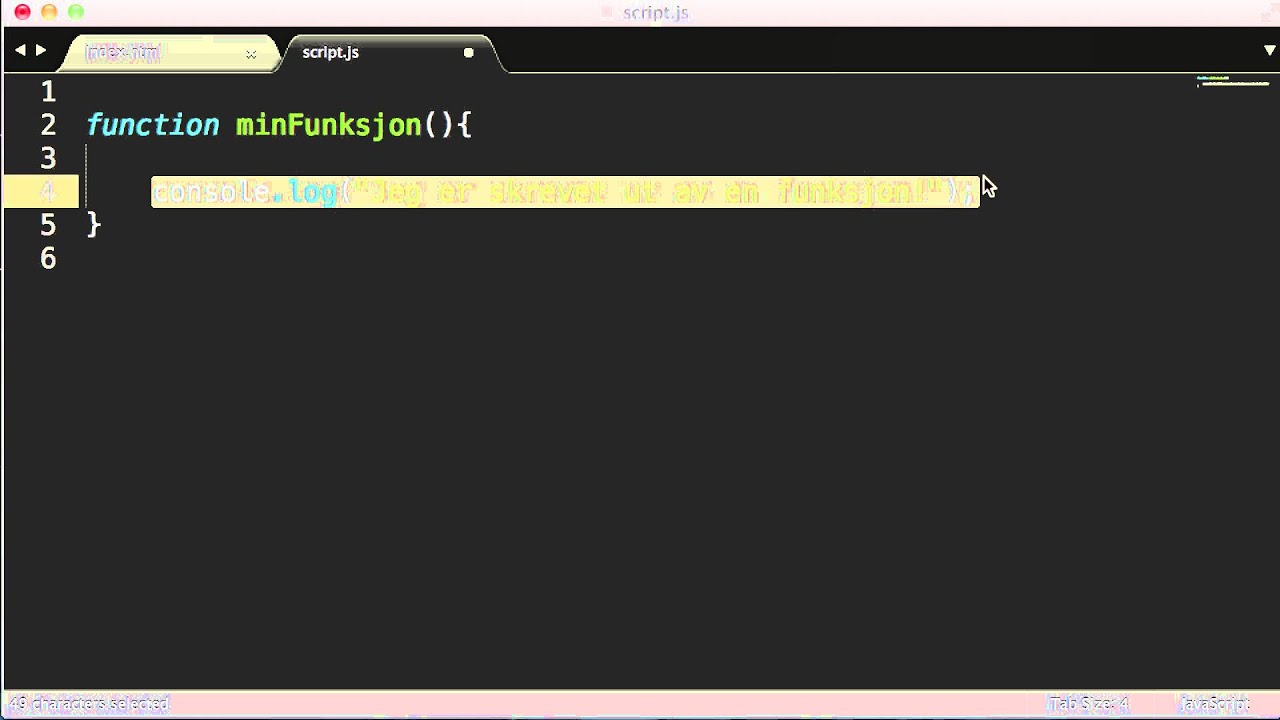This screenshot has height=720, width=1280.
Task: Click the script.js window title
Action: pos(655,13)
